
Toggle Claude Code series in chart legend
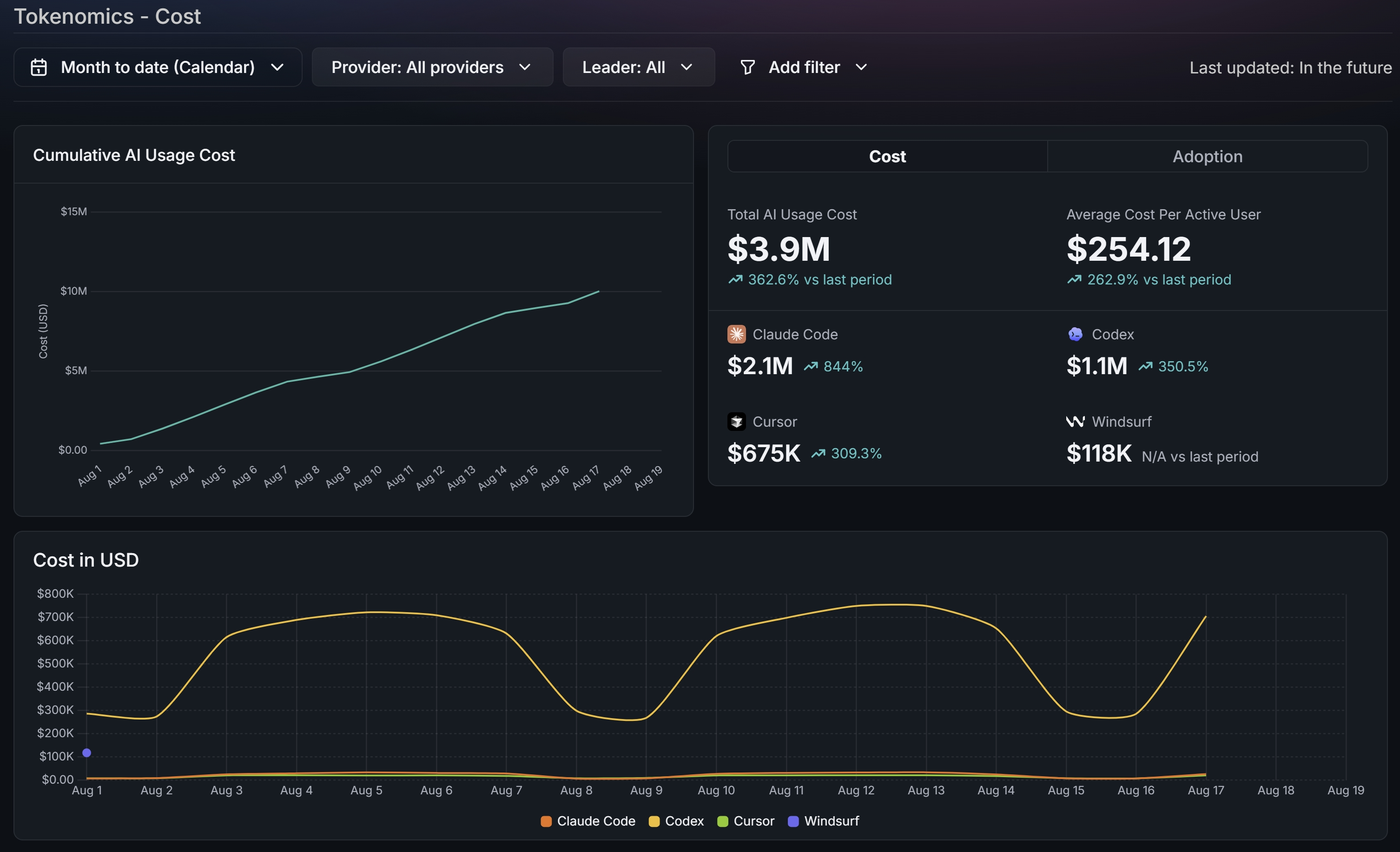pos(588,821)
